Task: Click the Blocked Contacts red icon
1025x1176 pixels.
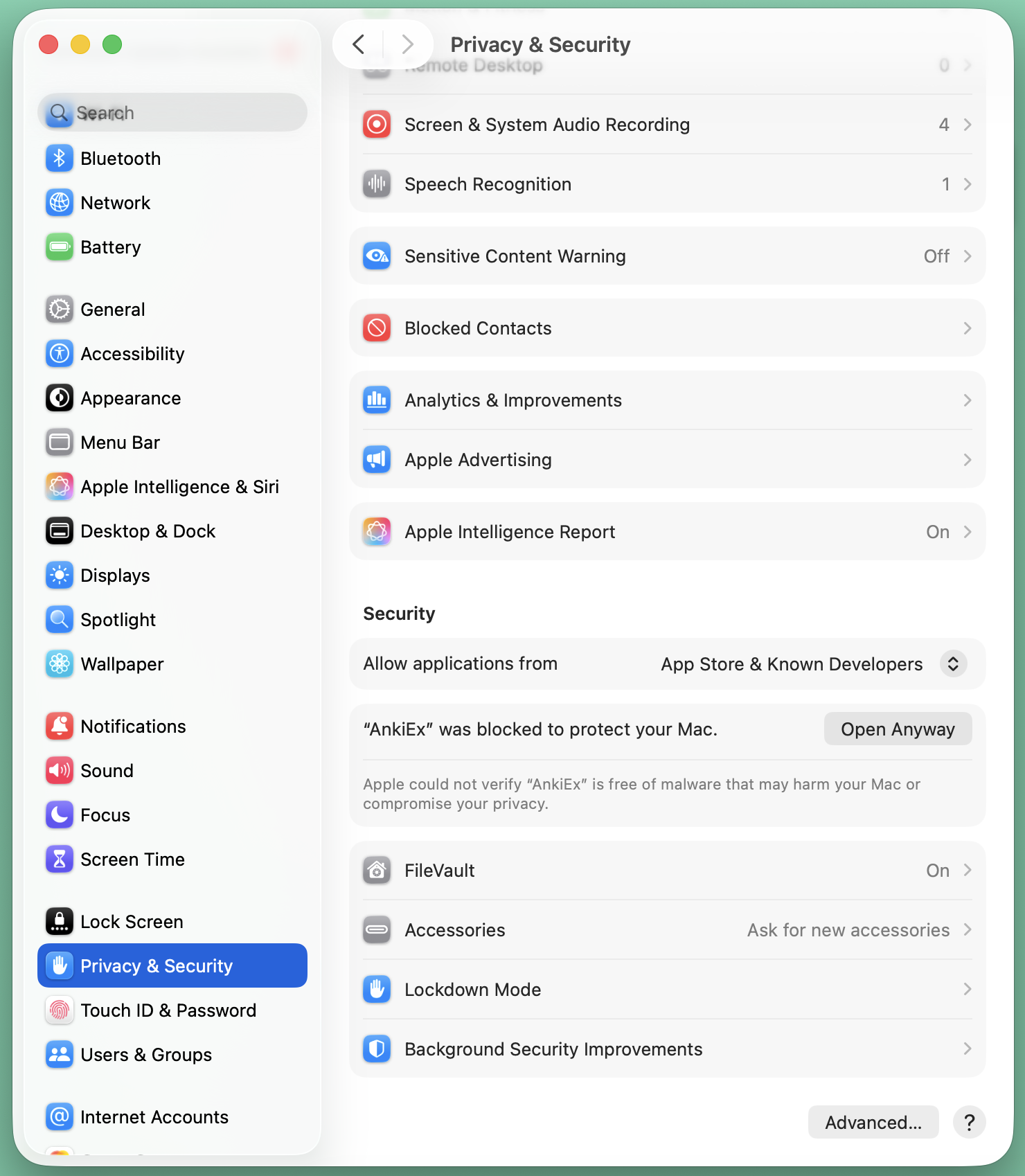Action: click(377, 328)
